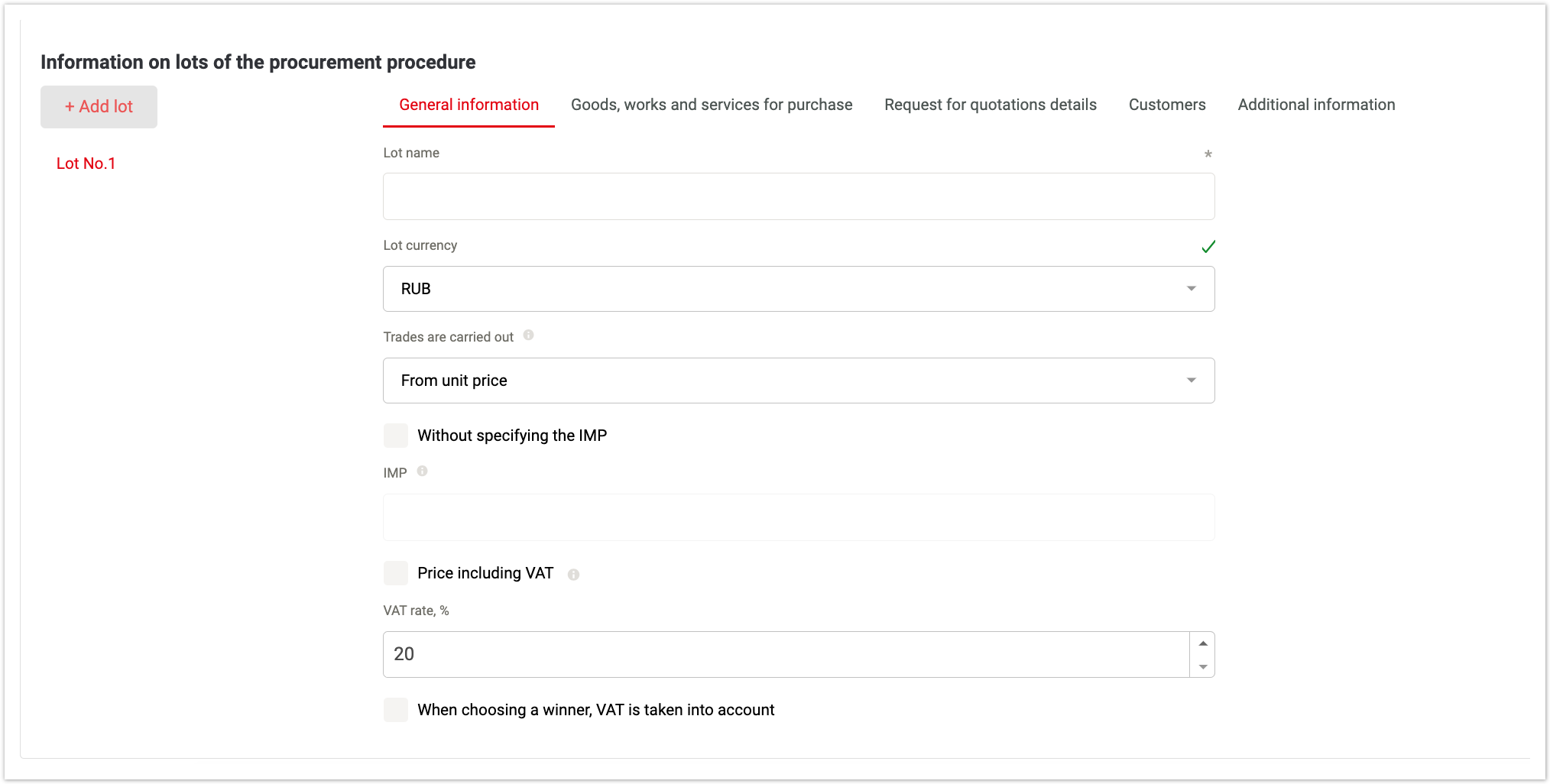Image resolution: width=1550 pixels, height=784 pixels.
Task: Check VAT taken into account for winner
Action: (396, 710)
